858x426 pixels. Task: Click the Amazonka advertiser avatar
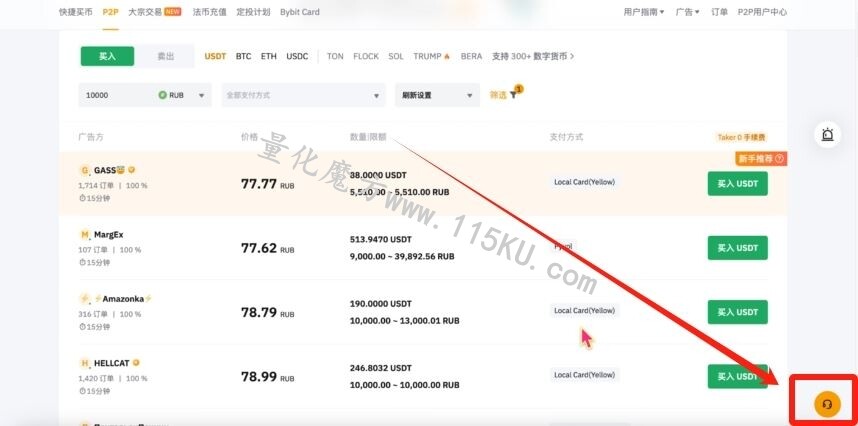click(85, 299)
